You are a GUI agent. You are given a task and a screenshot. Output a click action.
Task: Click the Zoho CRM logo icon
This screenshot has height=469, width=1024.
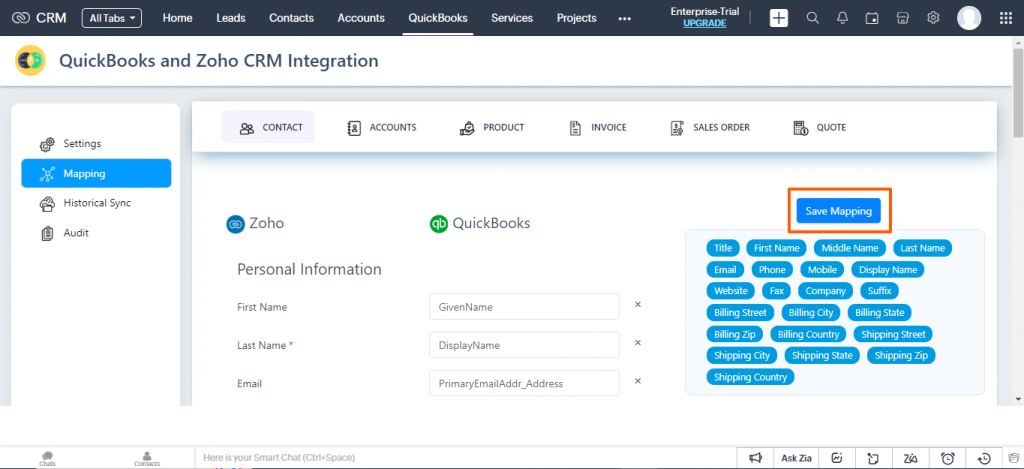21,18
